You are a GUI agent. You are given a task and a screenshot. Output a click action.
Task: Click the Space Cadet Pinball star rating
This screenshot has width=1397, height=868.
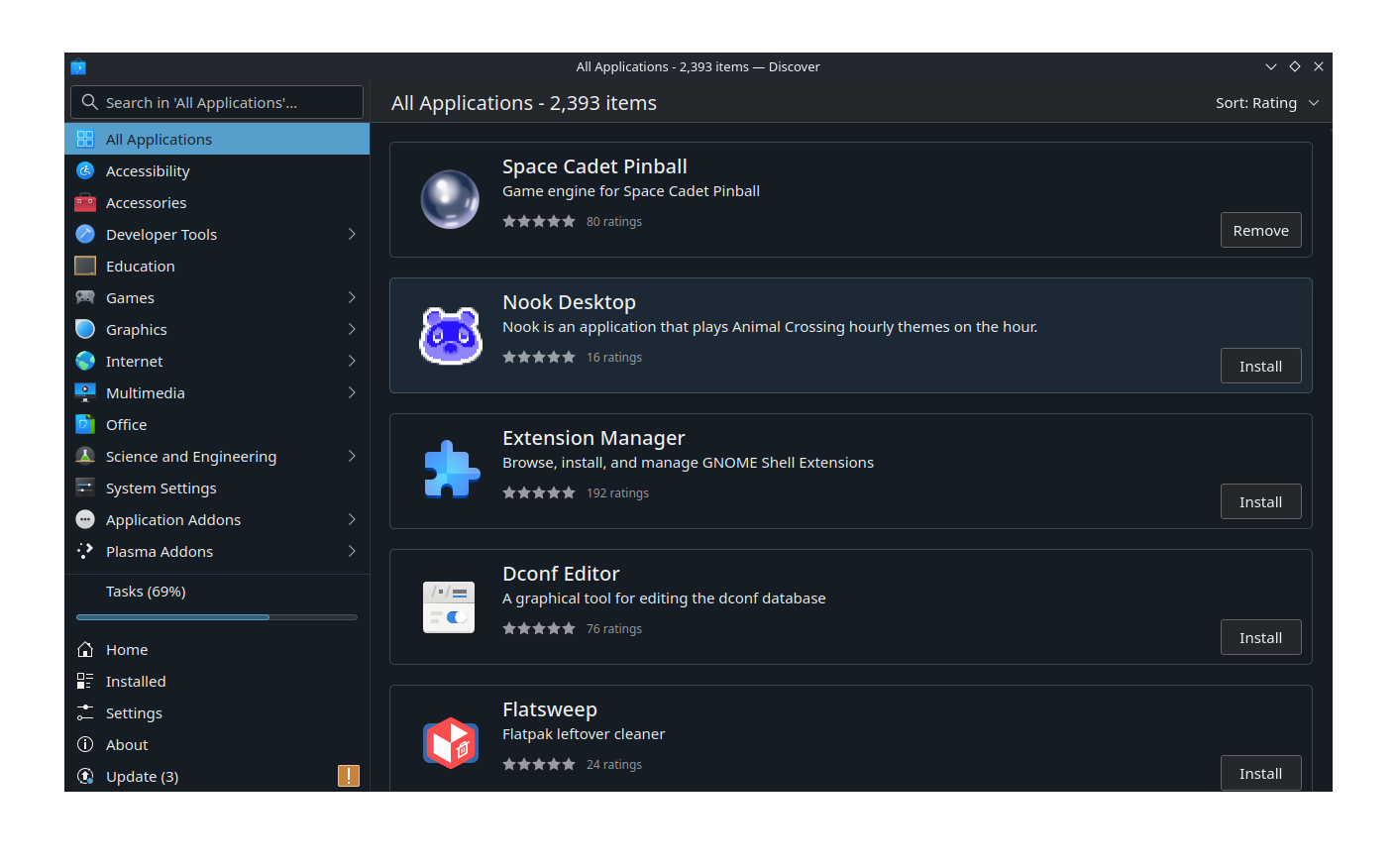tap(539, 221)
